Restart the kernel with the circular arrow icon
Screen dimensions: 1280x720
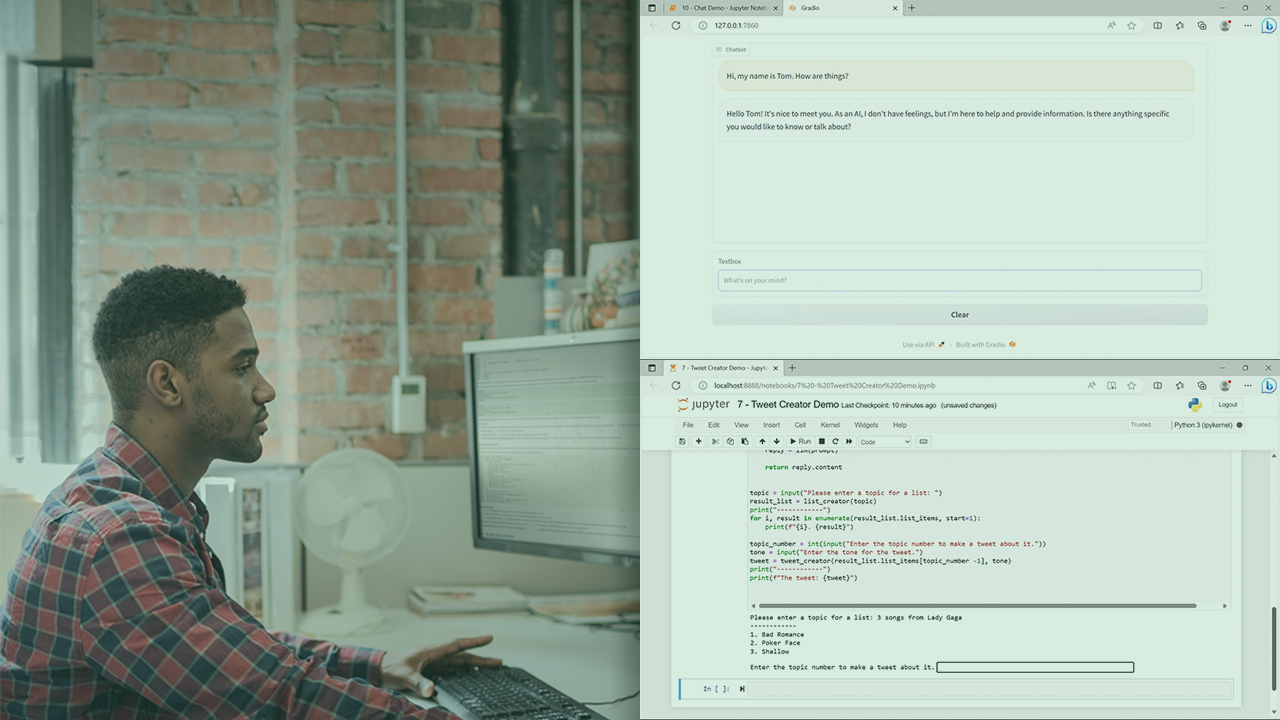(x=835, y=441)
